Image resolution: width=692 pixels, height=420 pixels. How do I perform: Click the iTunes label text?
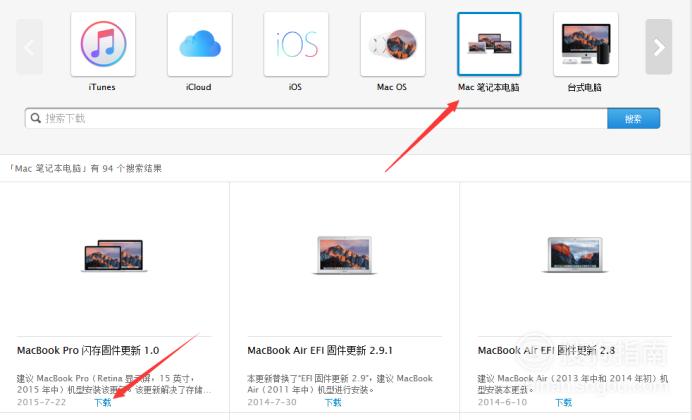102,87
